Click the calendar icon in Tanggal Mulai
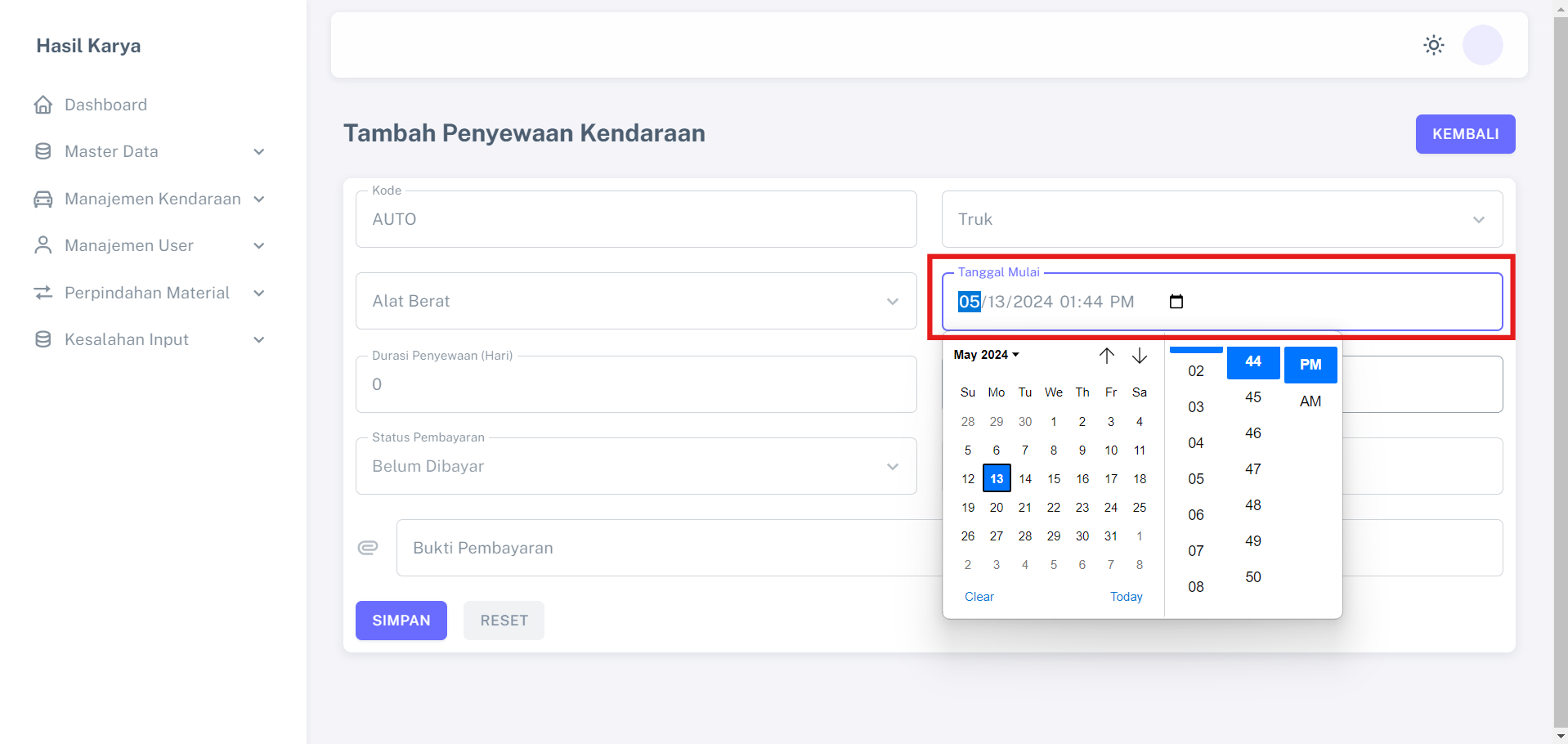 [1176, 302]
